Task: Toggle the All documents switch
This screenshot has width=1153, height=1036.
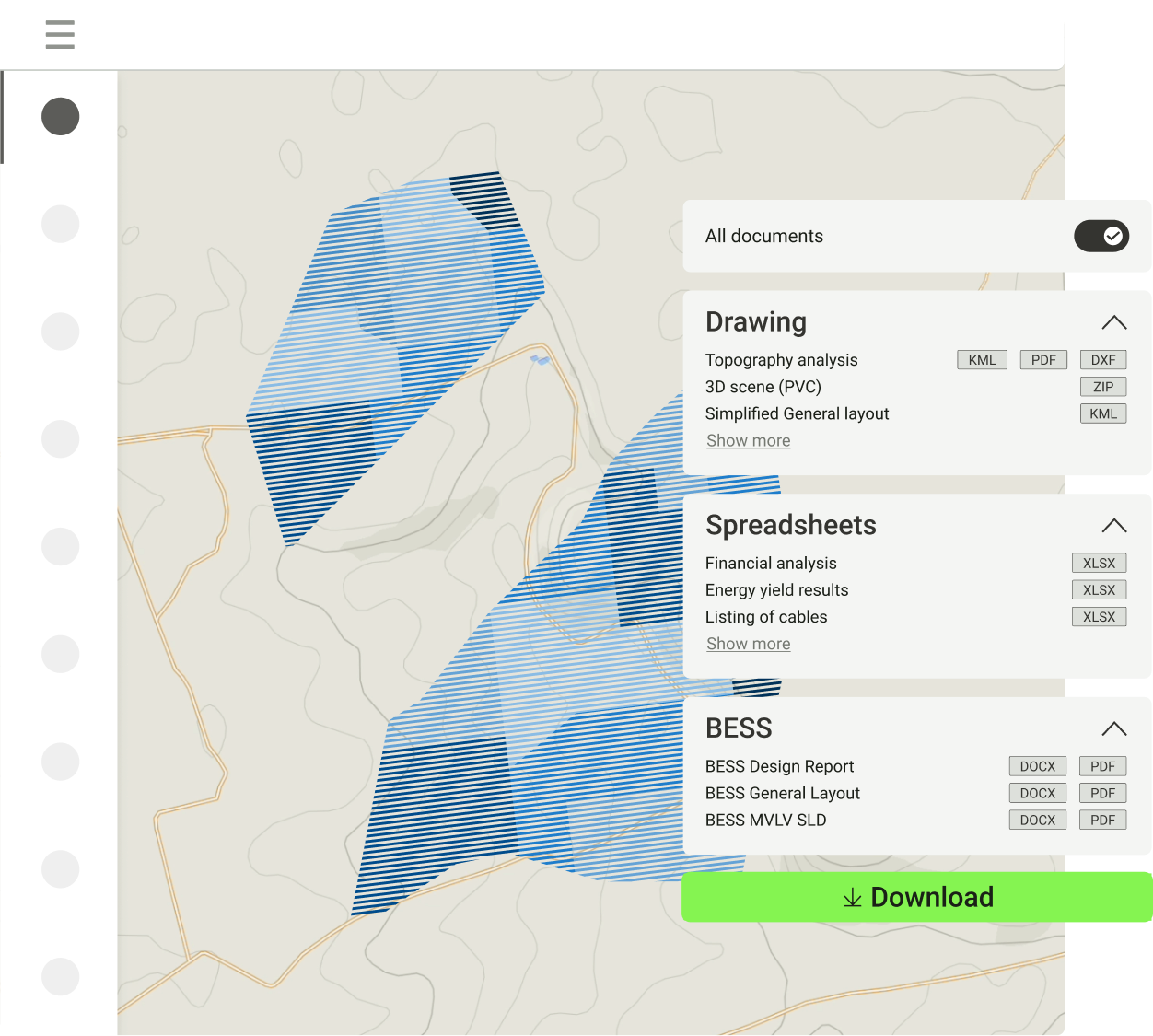Action: 1101,237
